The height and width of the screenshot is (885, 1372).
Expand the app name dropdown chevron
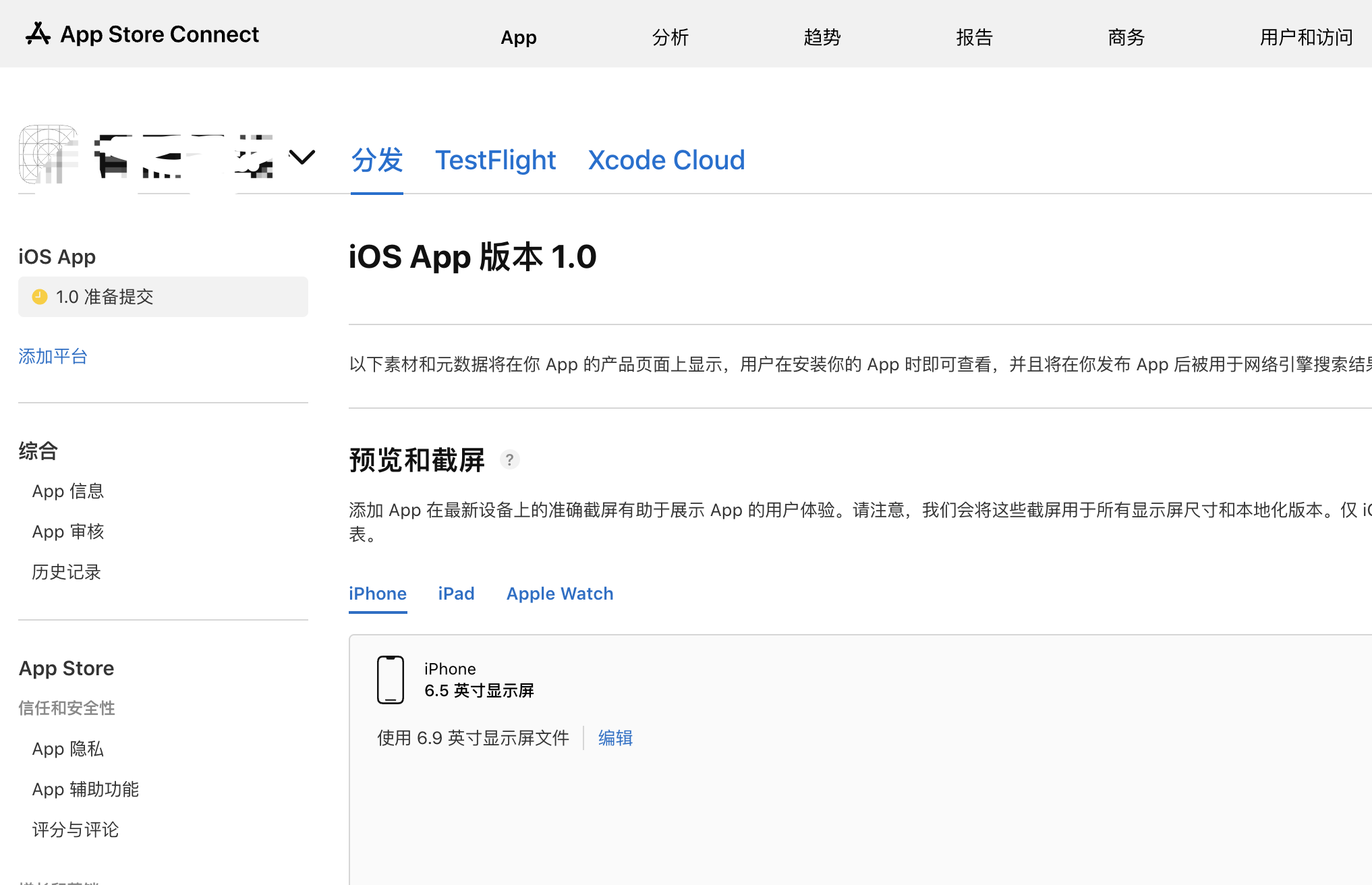point(302,158)
